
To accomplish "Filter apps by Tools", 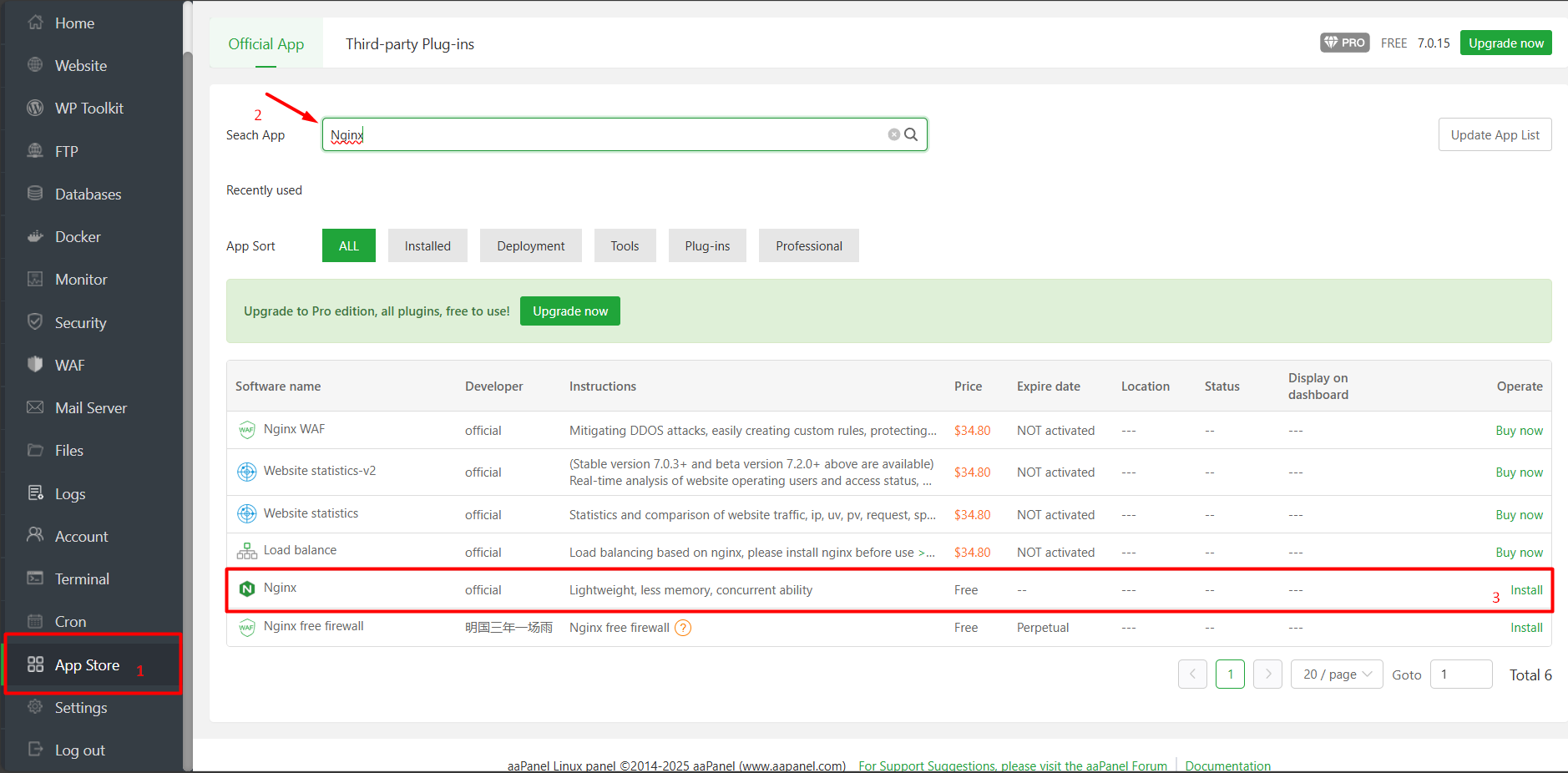I will coord(625,245).
